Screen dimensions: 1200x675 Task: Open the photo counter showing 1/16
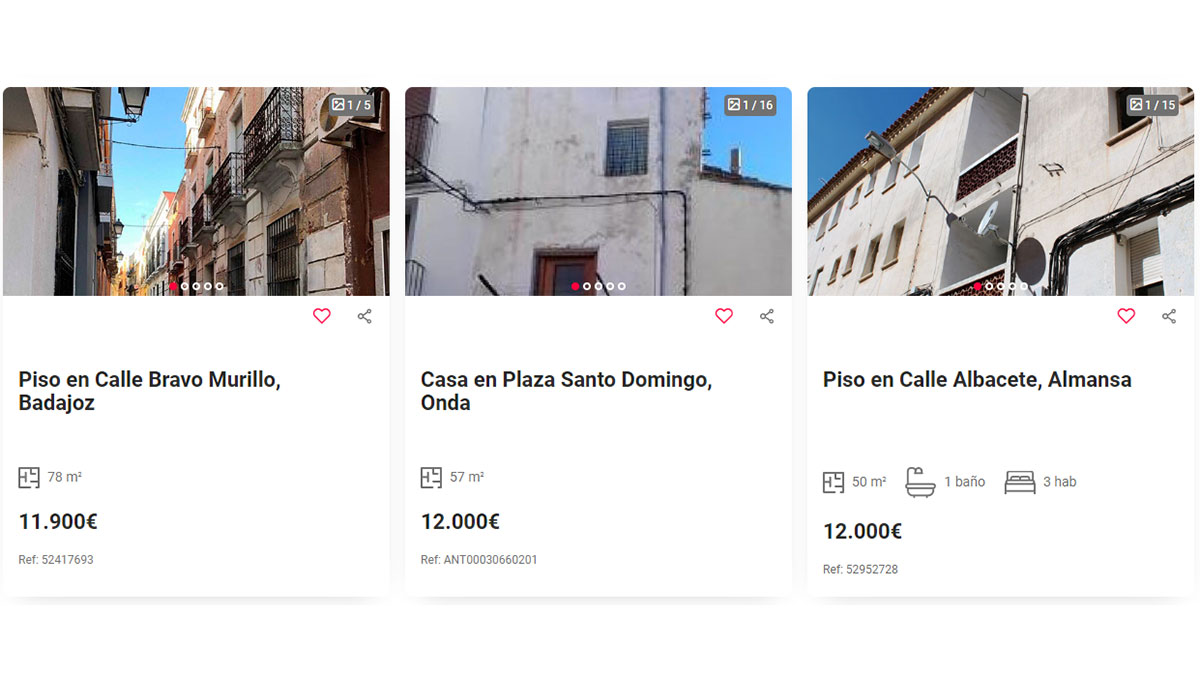point(751,103)
